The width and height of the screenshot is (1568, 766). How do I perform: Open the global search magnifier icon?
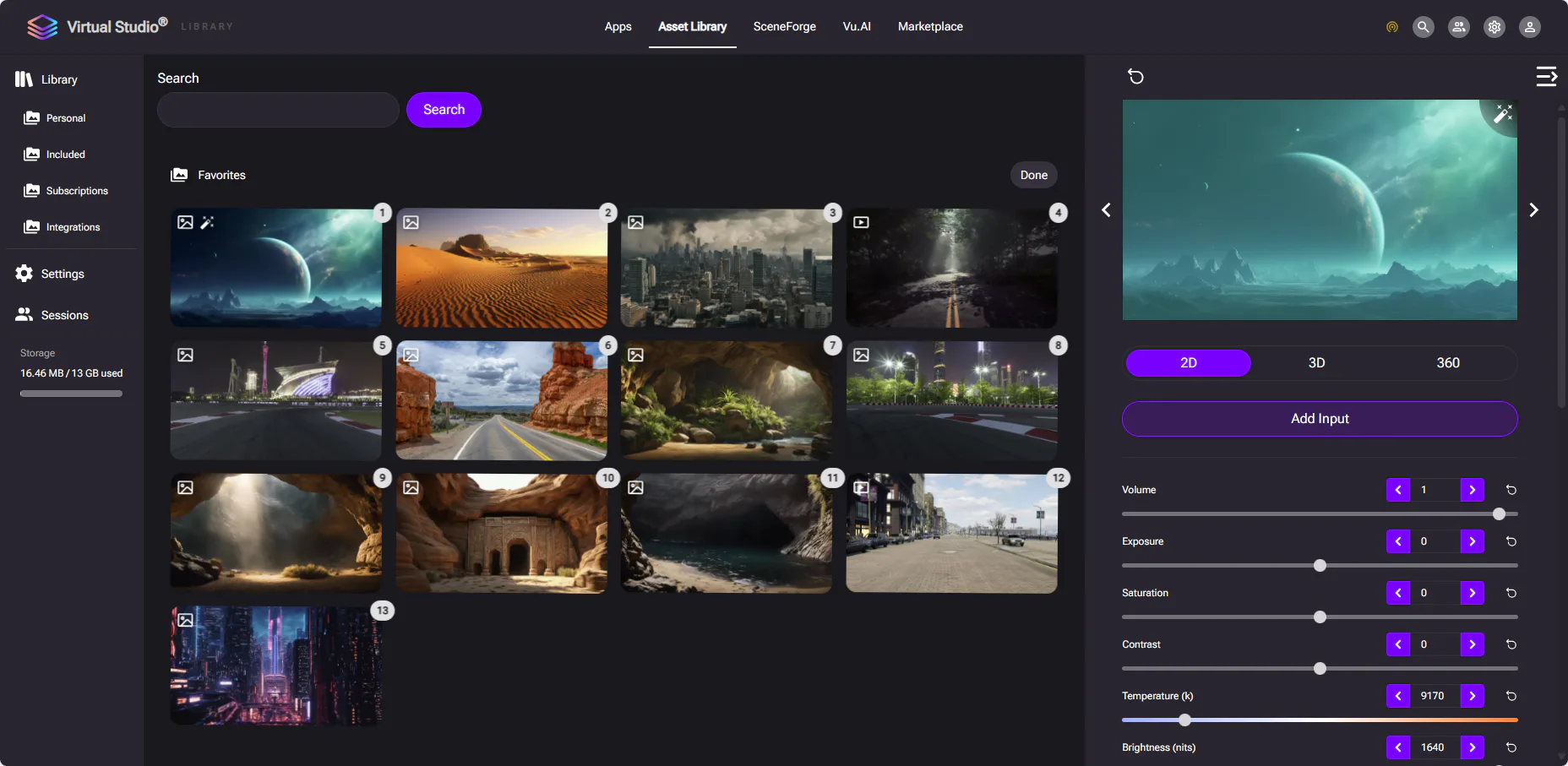1424,27
